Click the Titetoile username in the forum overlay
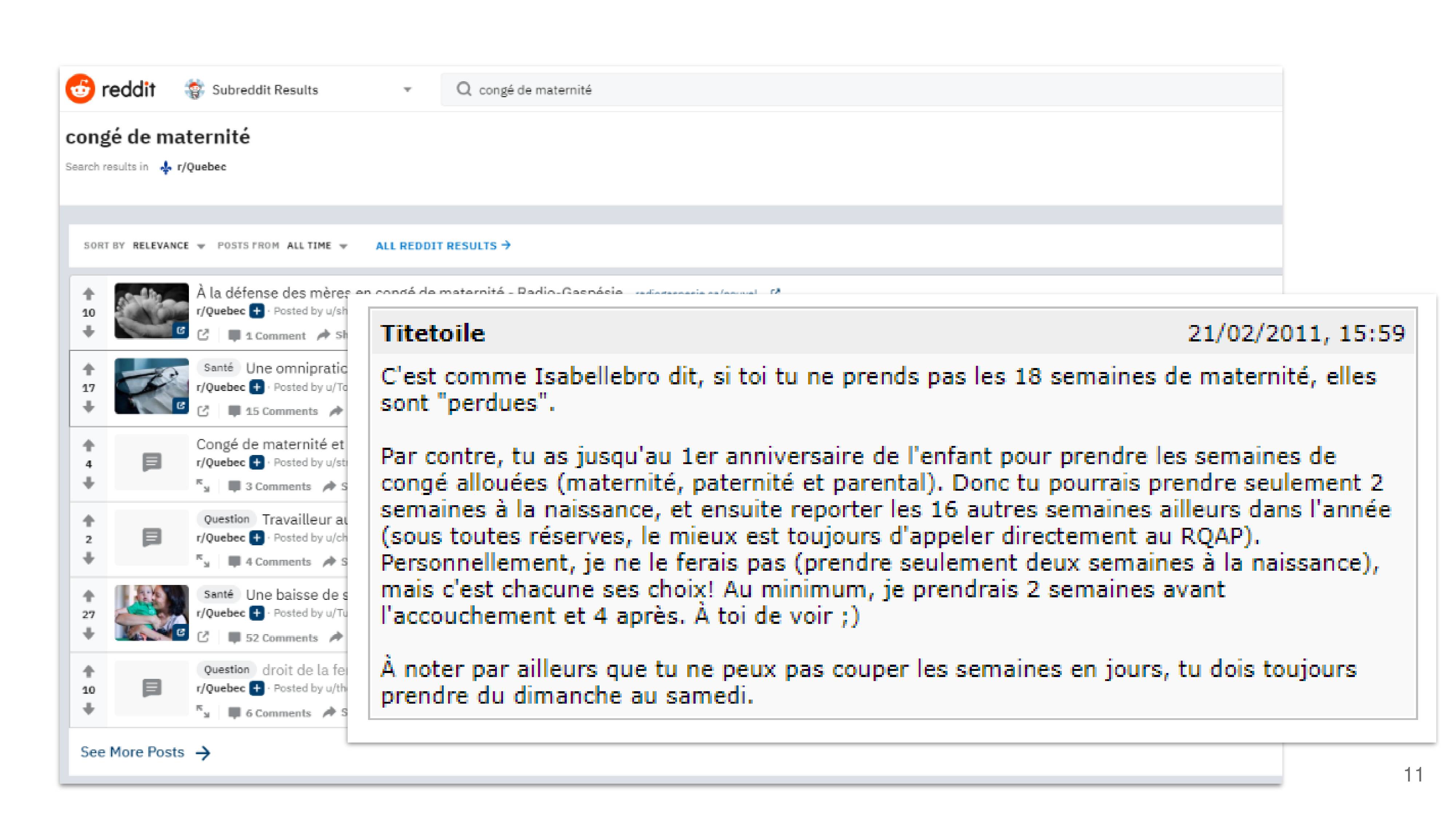Viewport: 1456px width, 819px height. (x=433, y=333)
